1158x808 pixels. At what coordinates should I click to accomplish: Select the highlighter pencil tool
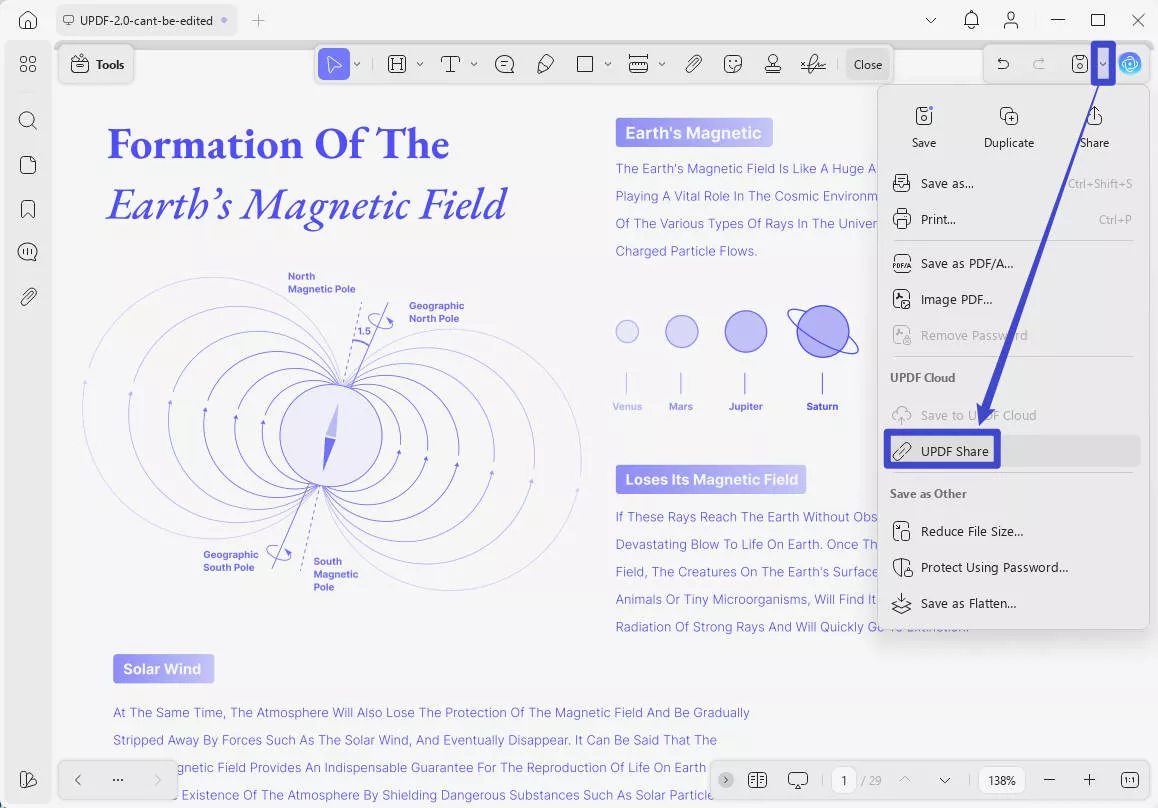(545, 63)
